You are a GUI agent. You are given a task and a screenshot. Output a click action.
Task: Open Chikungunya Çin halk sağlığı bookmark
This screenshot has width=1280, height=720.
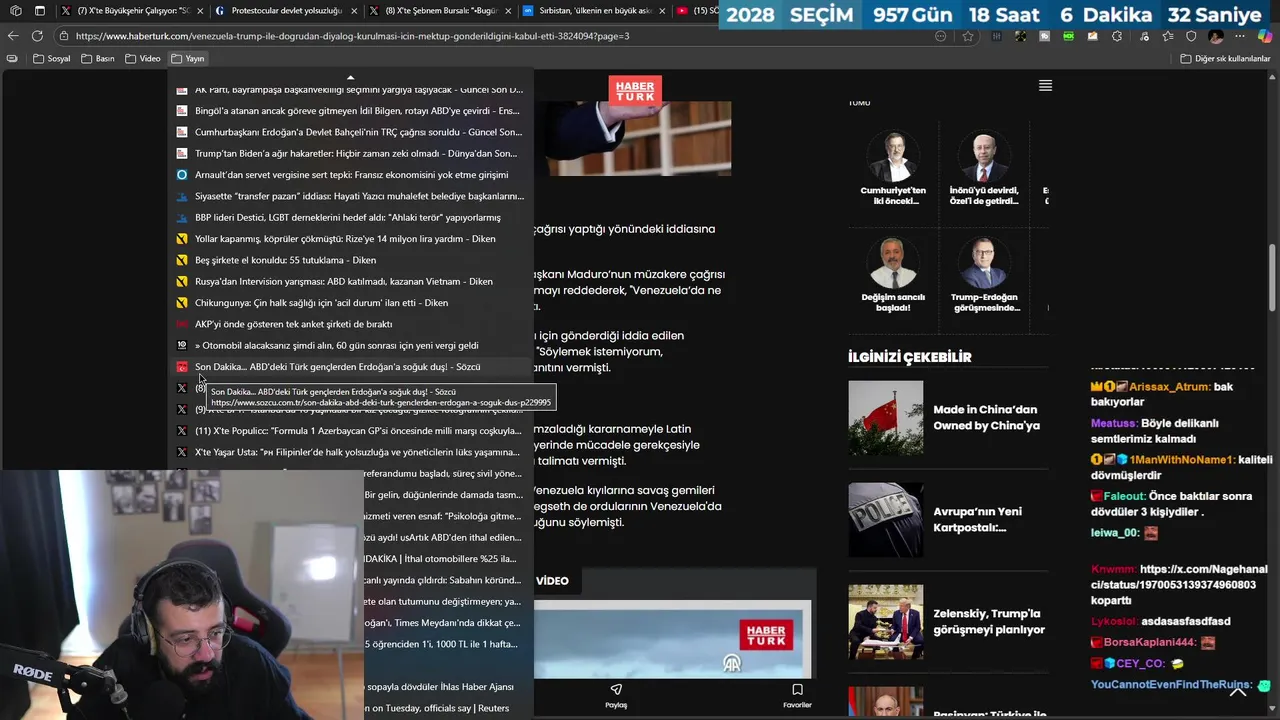click(x=350, y=302)
